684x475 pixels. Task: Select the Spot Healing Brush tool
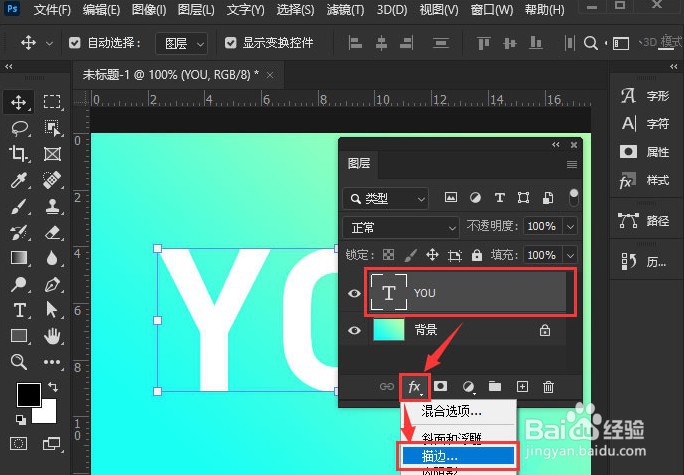pyautogui.click(x=52, y=180)
